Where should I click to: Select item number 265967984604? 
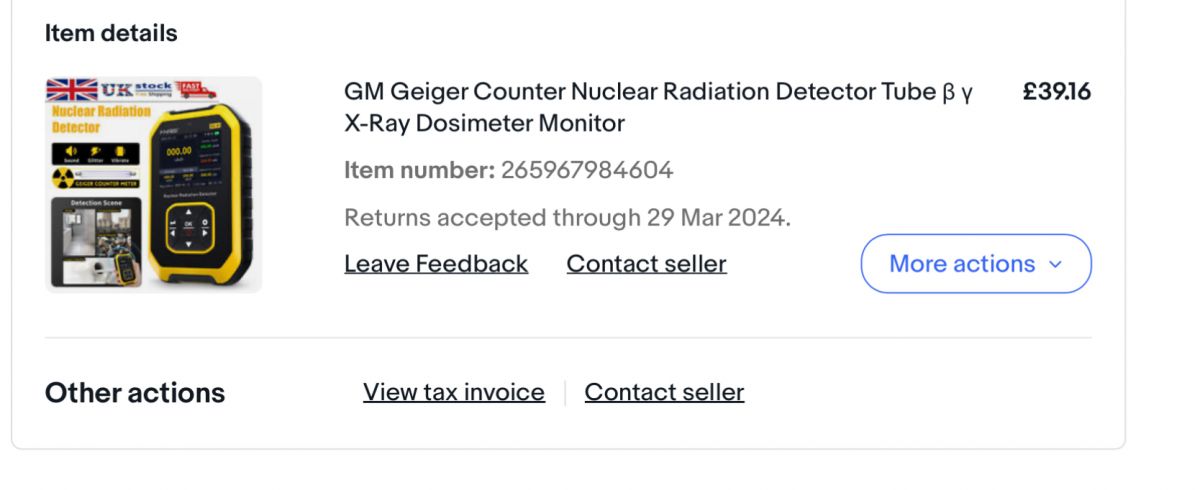(x=587, y=170)
